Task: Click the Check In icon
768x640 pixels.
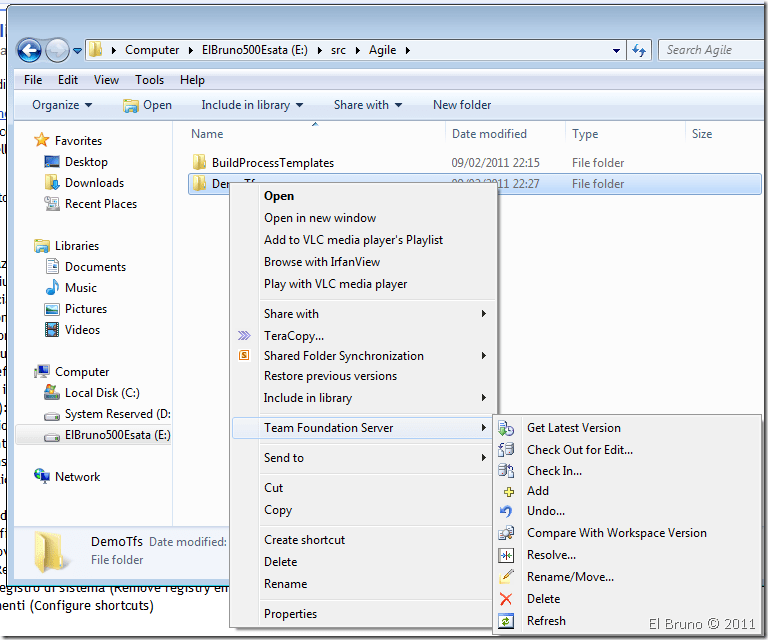Action: tap(506, 471)
